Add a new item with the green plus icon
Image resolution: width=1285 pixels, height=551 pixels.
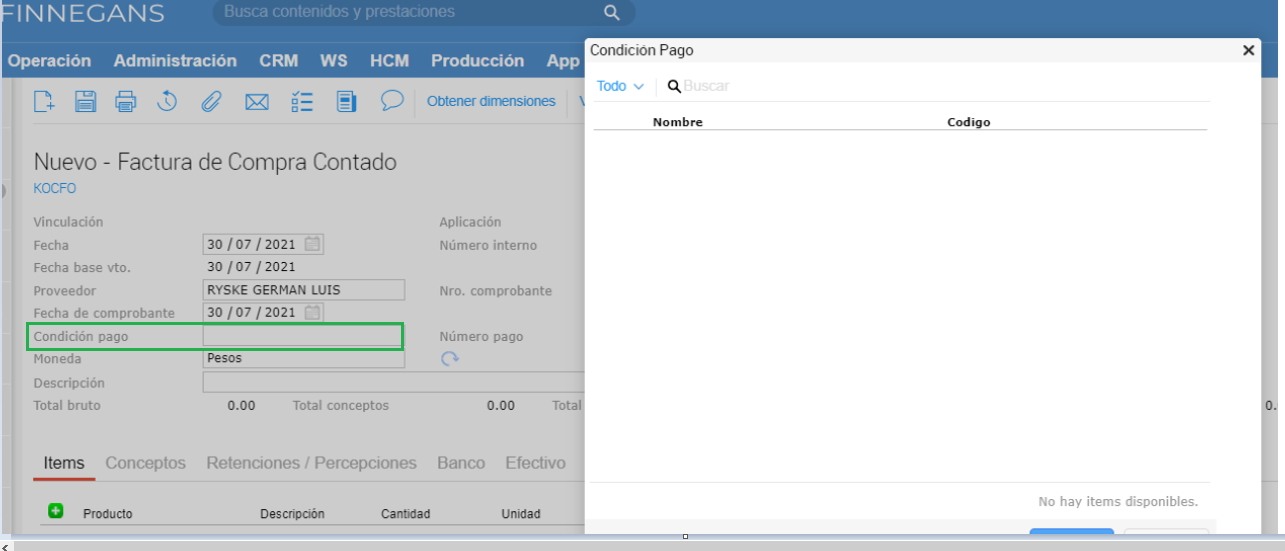click(x=56, y=511)
